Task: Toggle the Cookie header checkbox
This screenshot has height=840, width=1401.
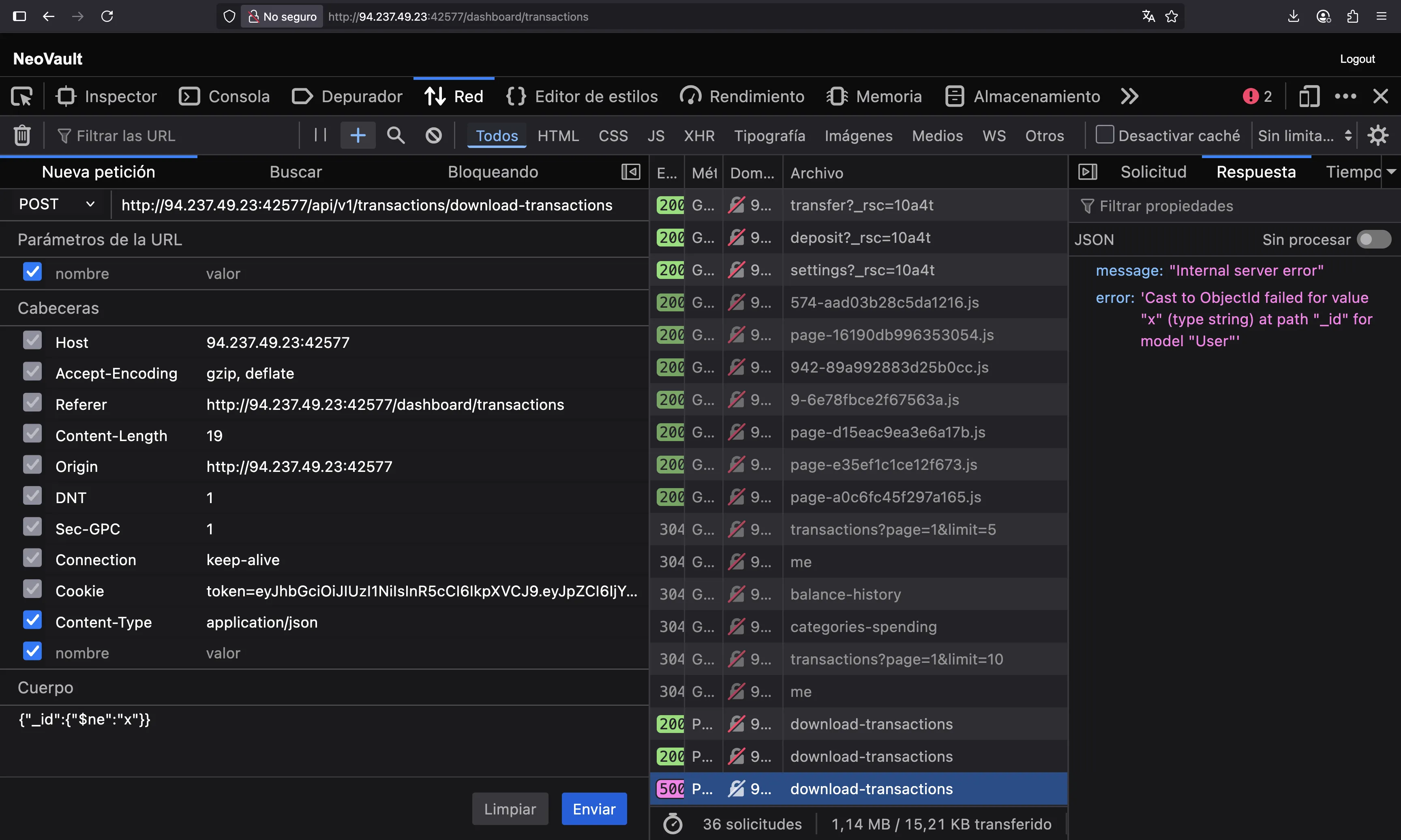Action: click(x=32, y=589)
